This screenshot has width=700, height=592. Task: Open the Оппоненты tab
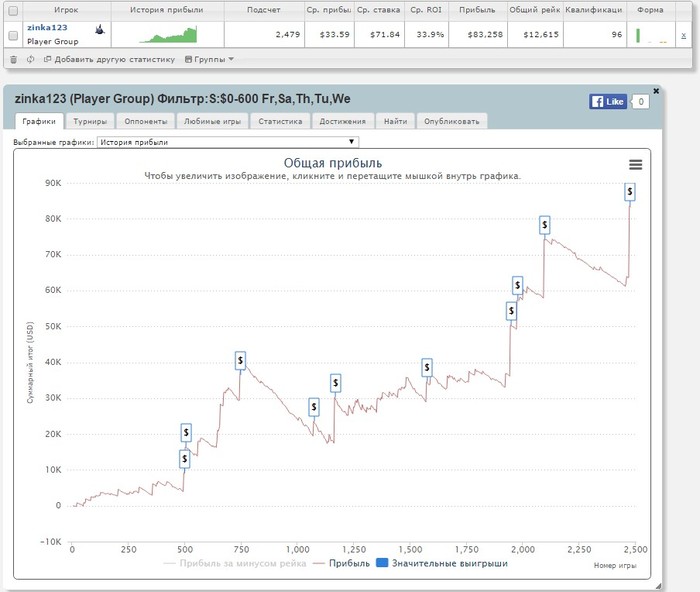[x=146, y=121]
